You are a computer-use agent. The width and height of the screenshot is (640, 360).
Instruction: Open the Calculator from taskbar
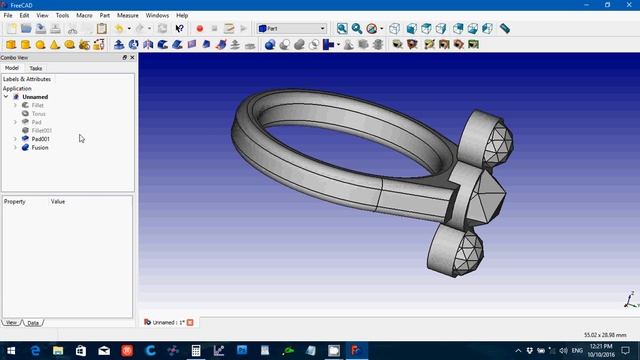pos(196,351)
